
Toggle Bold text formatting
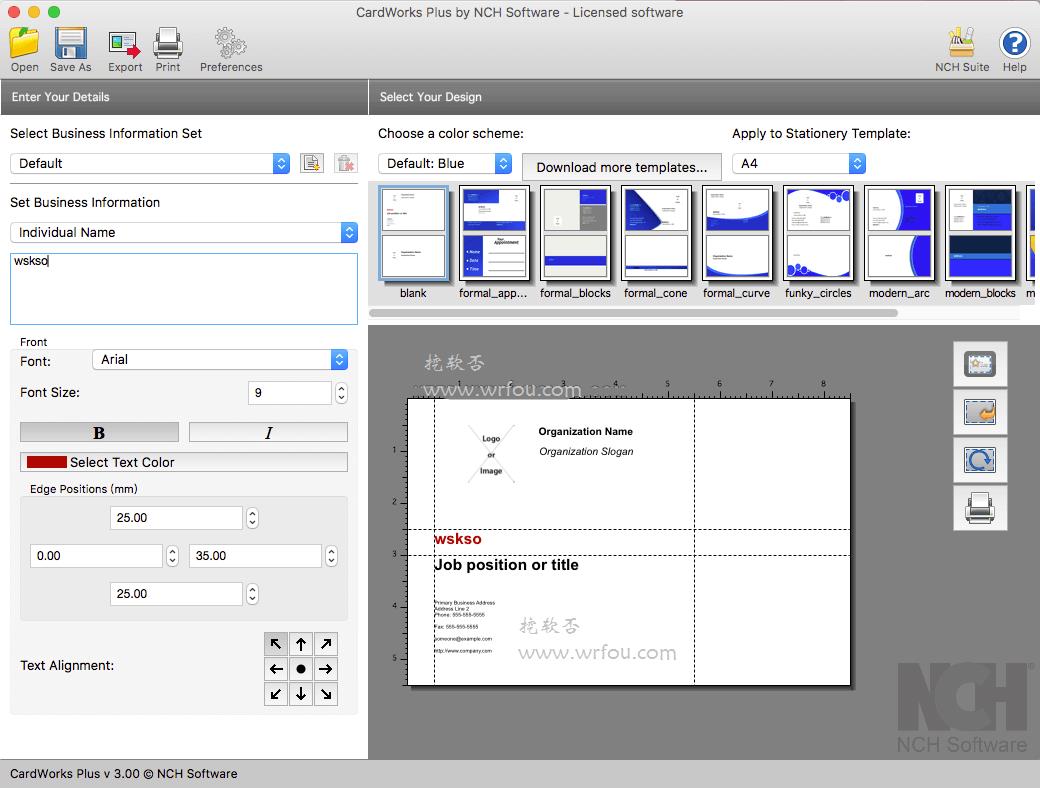click(x=99, y=432)
